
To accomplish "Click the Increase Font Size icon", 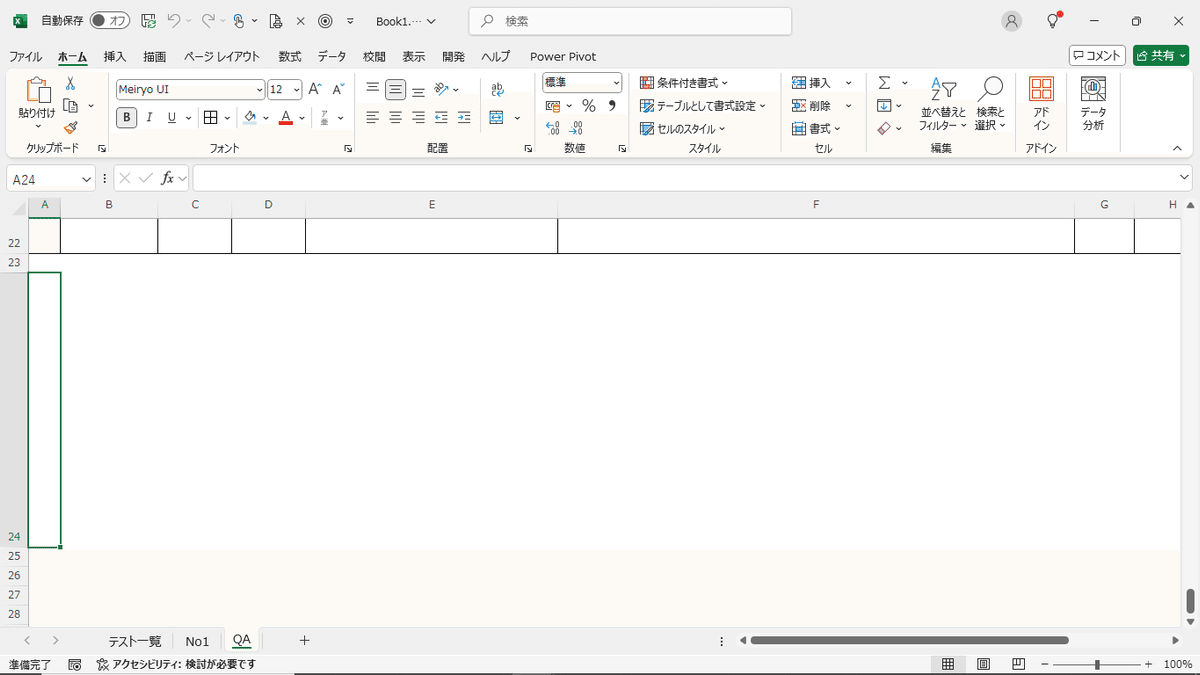I will tap(315, 89).
